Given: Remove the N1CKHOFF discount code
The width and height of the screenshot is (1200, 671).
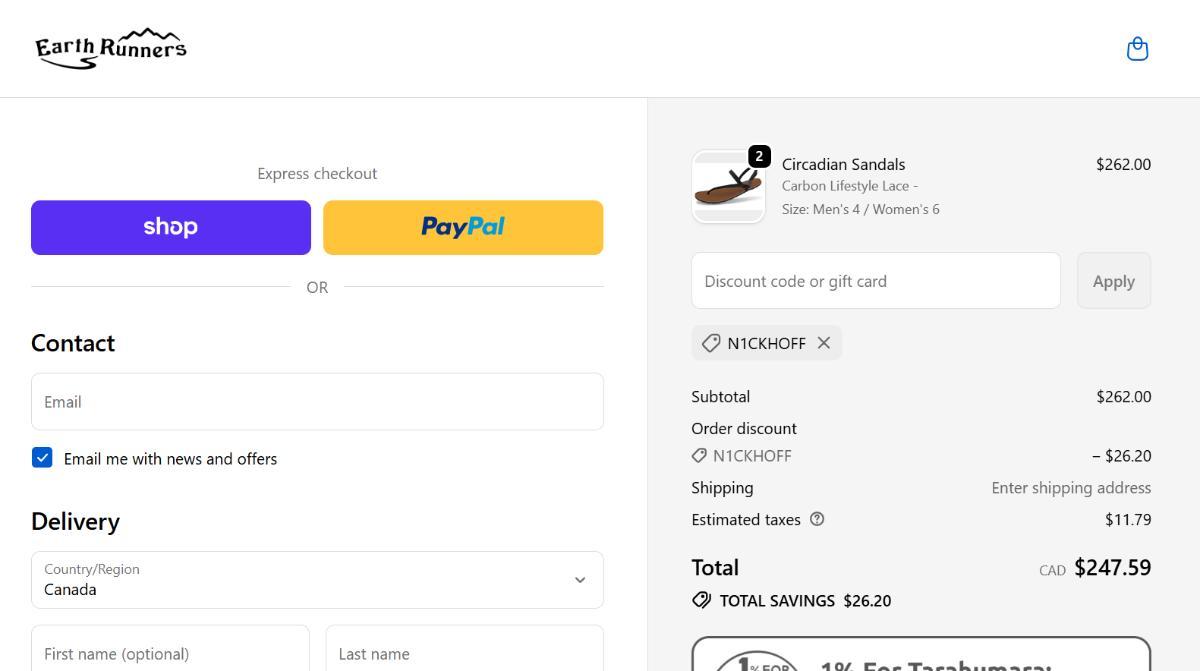Looking at the screenshot, I should tap(823, 343).
